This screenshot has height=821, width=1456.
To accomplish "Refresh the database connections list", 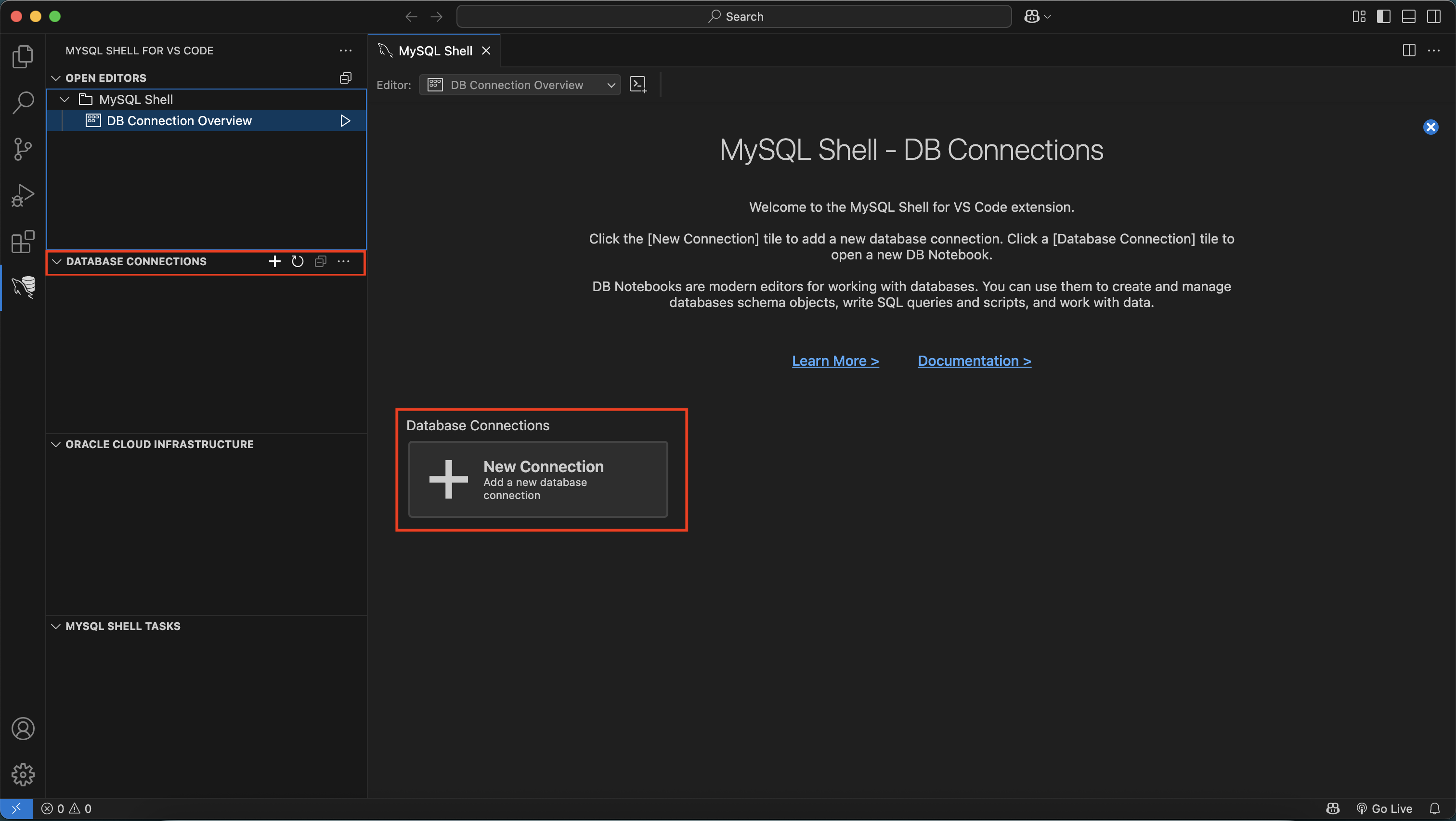I will (x=297, y=261).
